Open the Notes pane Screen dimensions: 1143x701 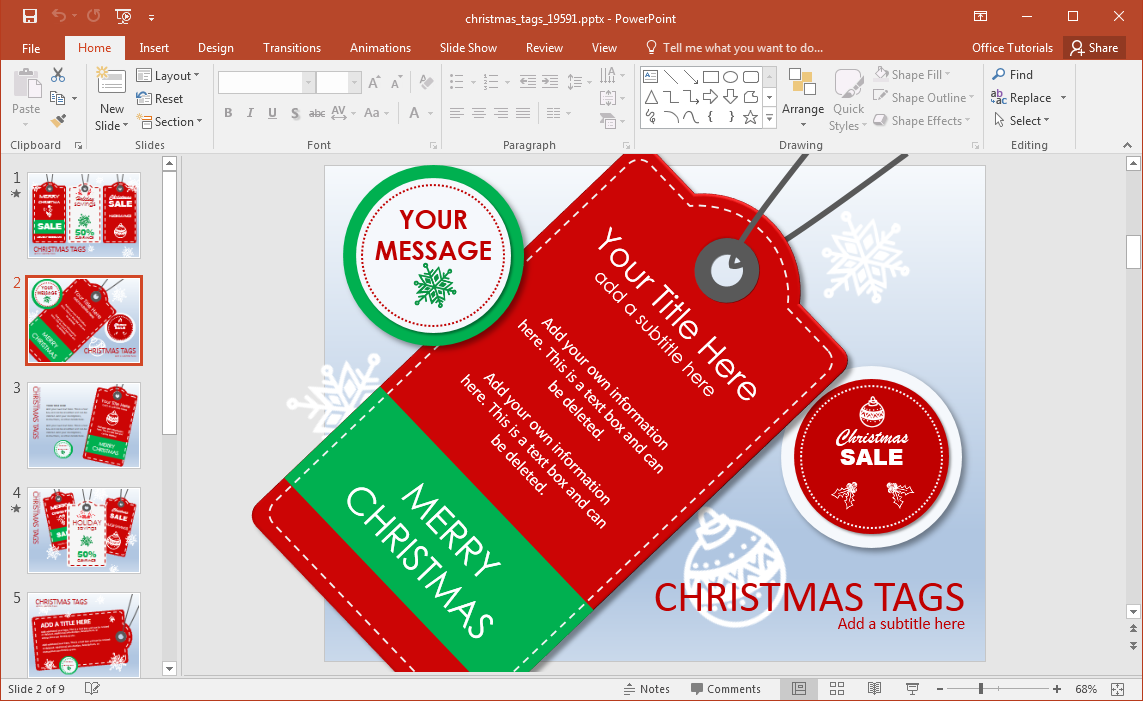click(x=647, y=688)
